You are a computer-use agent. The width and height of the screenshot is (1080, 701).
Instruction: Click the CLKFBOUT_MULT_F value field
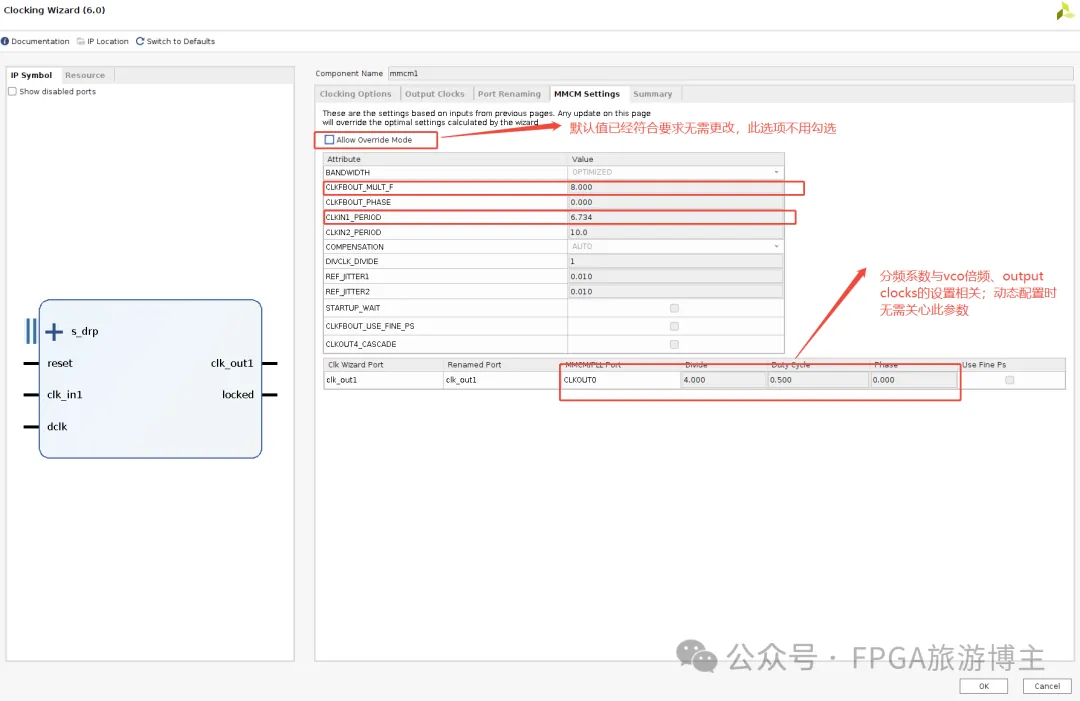click(x=676, y=187)
